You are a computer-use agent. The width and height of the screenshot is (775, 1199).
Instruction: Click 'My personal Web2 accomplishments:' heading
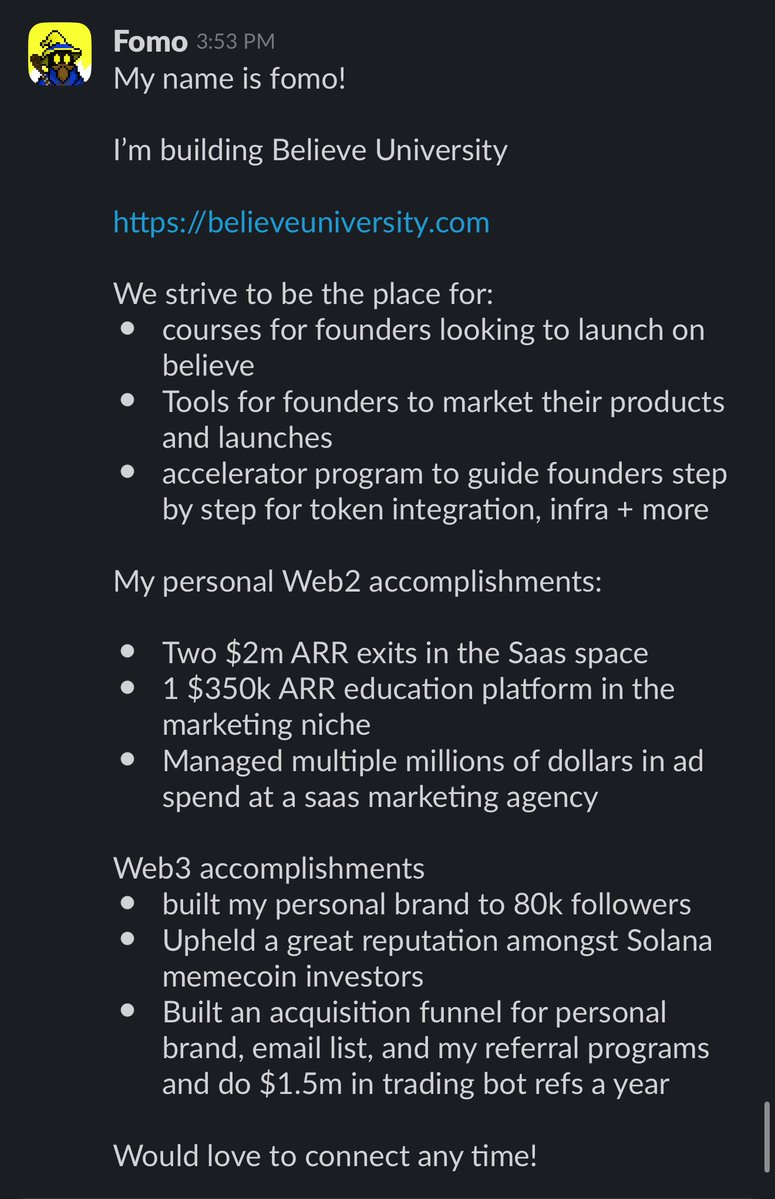click(x=358, y=581)
